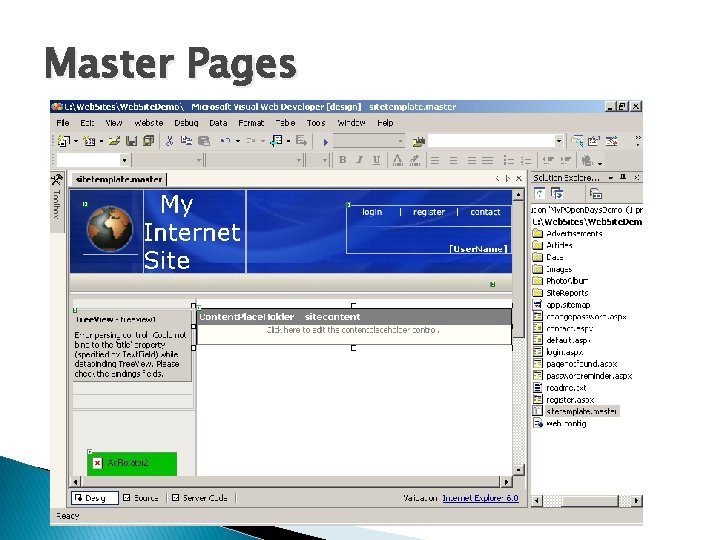Click the Paste toolbar icon
This screenshot has width=720, height=540.
(x=204, y=141)
